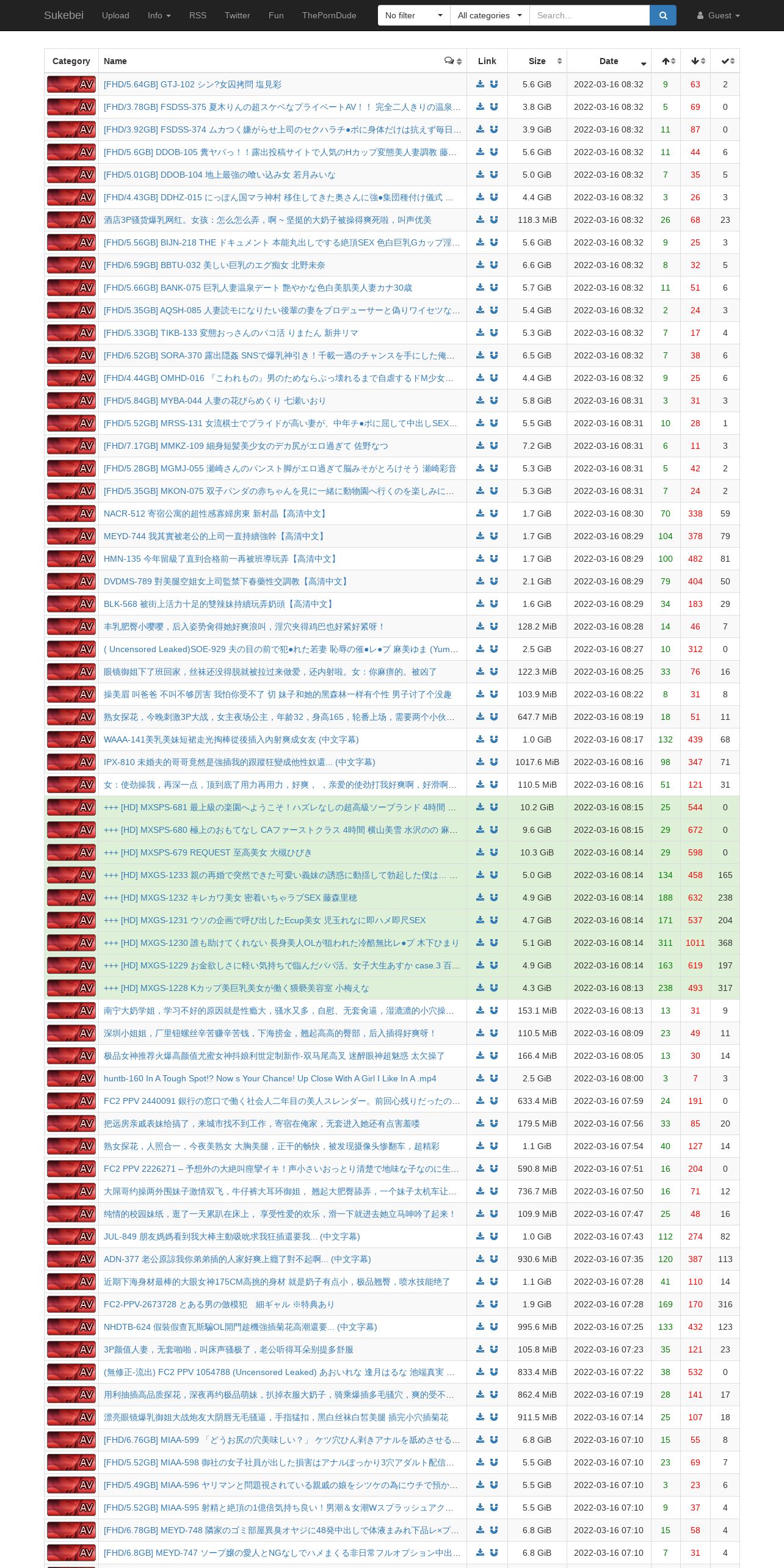Open magnet link for MXSPS-681 row
The width and height of the screenshot is (784, 1568).
pyautogui.click(x=494, y=807)
